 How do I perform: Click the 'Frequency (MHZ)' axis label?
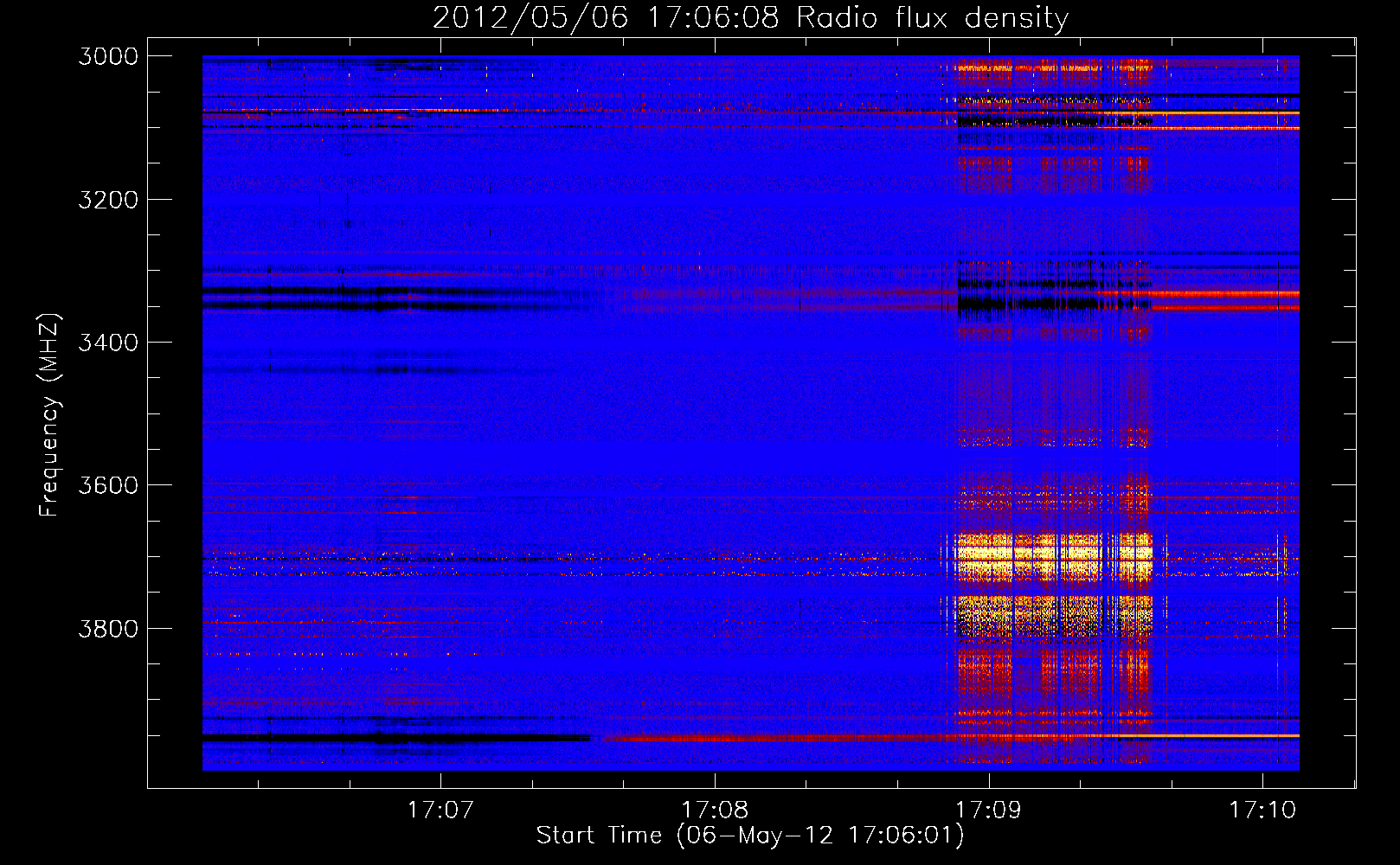tap(50, 415)
